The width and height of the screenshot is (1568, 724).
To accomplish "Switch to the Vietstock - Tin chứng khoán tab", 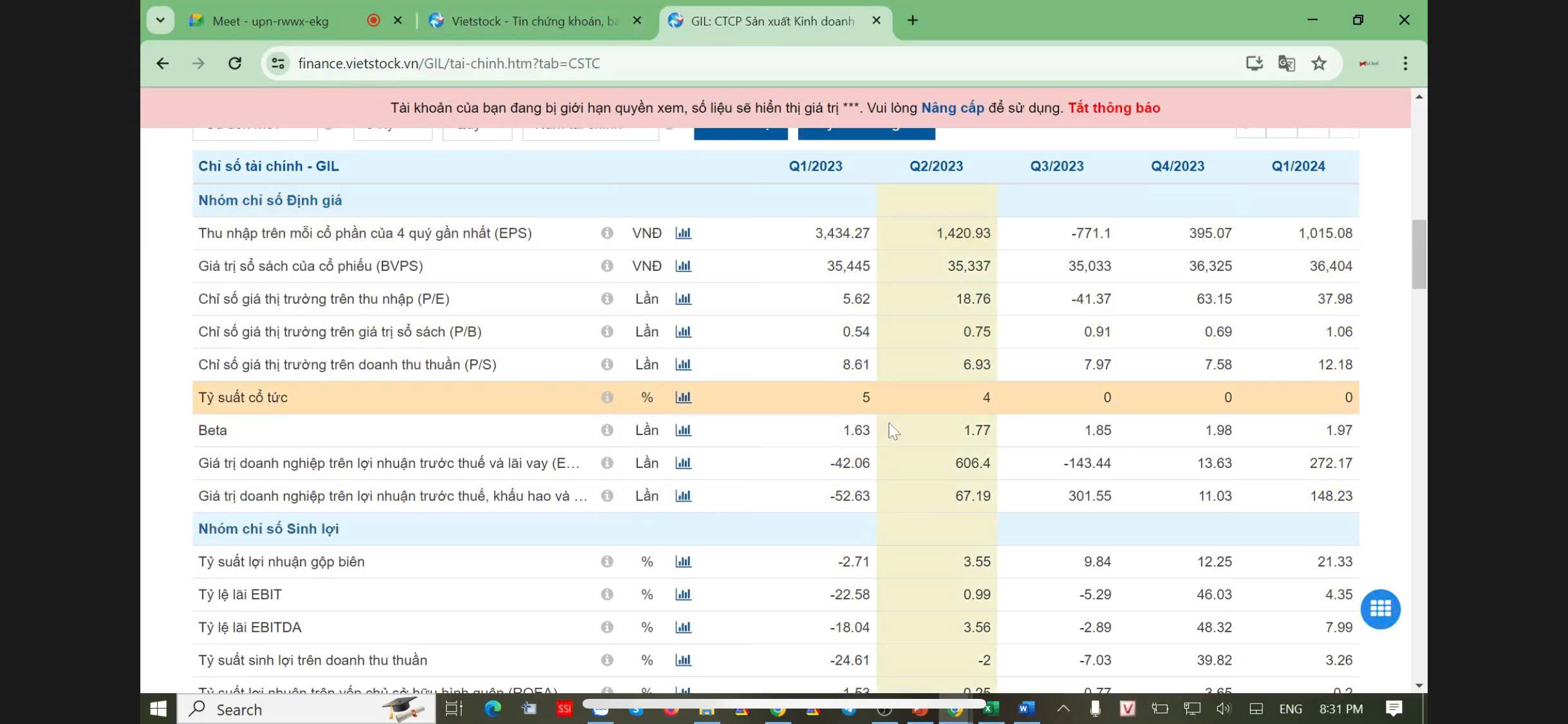I will tap(534, 21).
